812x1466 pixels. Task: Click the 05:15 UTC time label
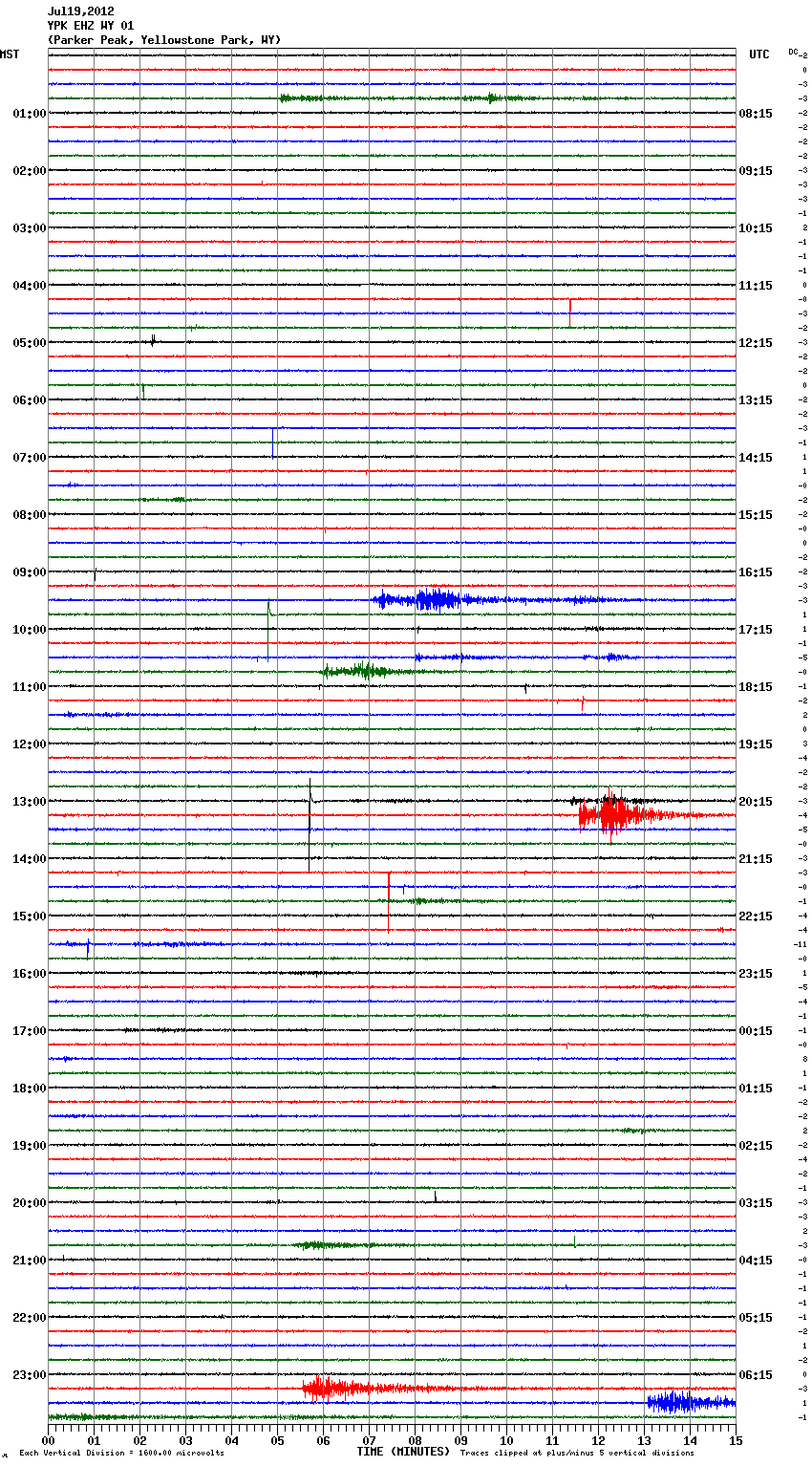[x=756, y=1318]
